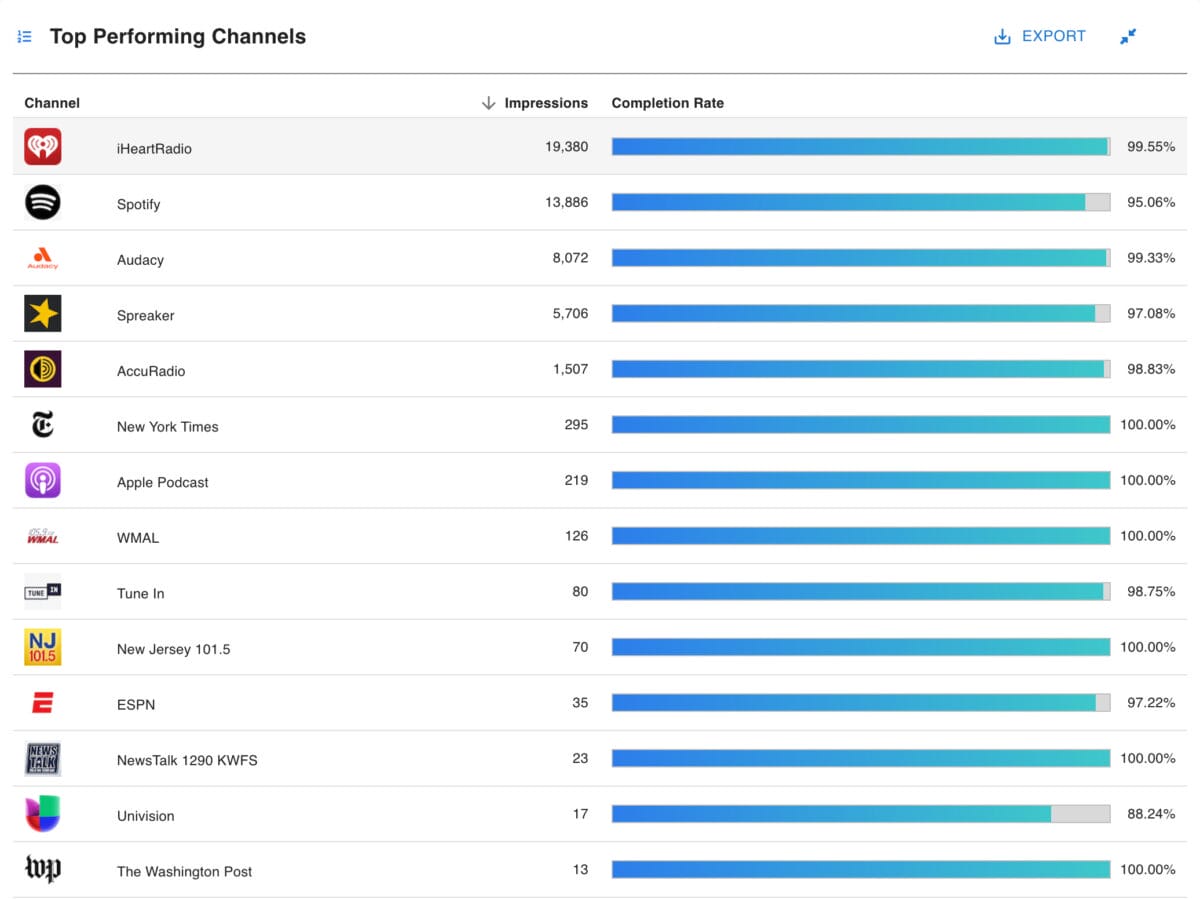This screenshot has width=1200, height=899.
Task: Toggle the list view icon beside the title
Action: pyautogui.click(x=25, y=37)
